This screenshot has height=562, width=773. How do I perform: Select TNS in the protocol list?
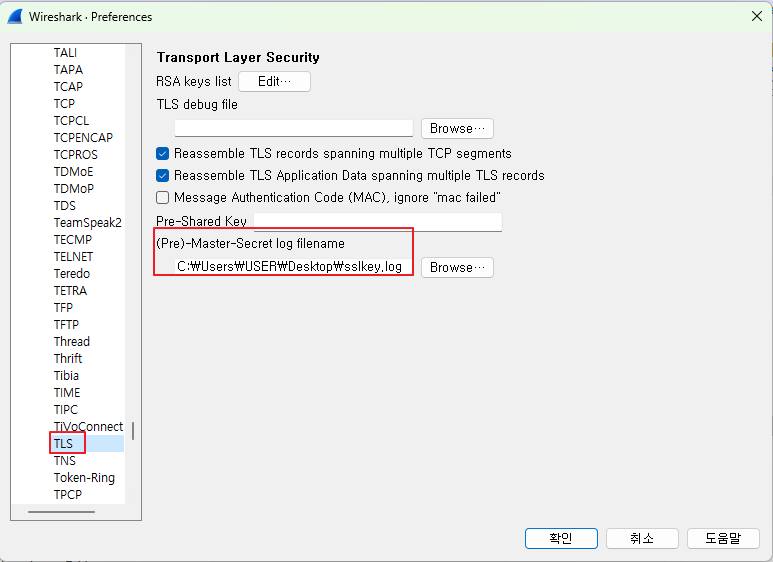point(65,460)
